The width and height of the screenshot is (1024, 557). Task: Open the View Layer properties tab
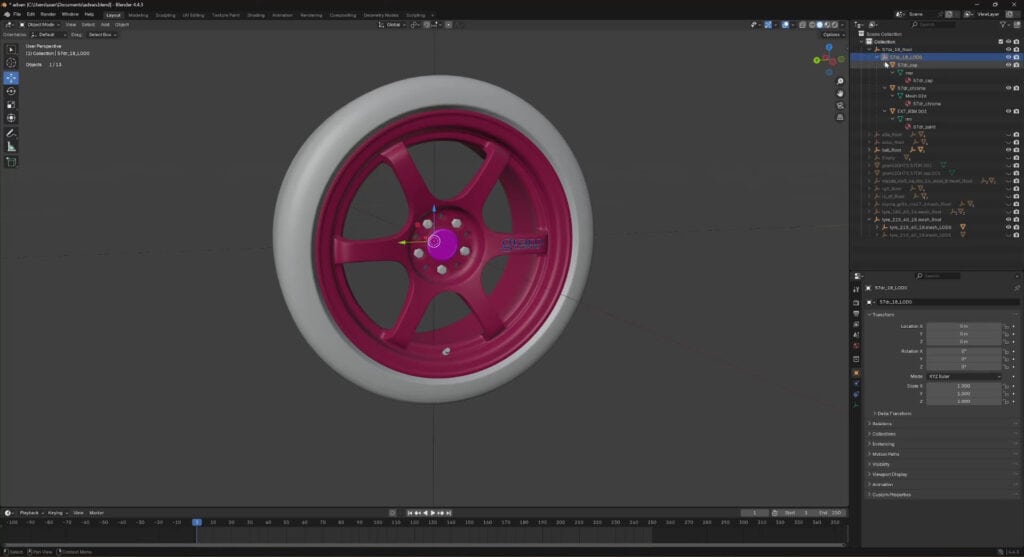[856, 325]
